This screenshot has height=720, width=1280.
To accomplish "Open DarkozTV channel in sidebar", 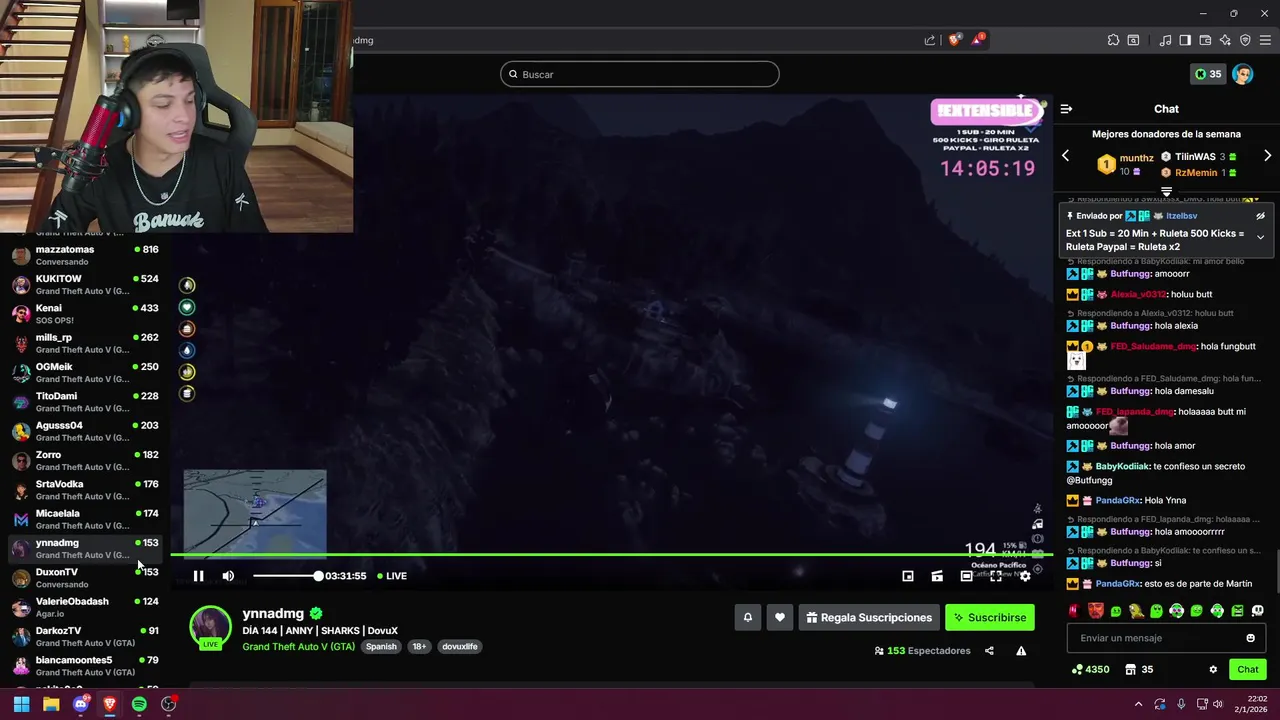I will click(x=85, y=637).
